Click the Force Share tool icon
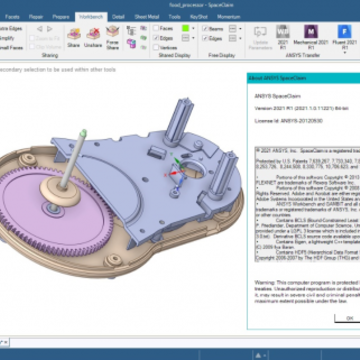 coord(112,32)
